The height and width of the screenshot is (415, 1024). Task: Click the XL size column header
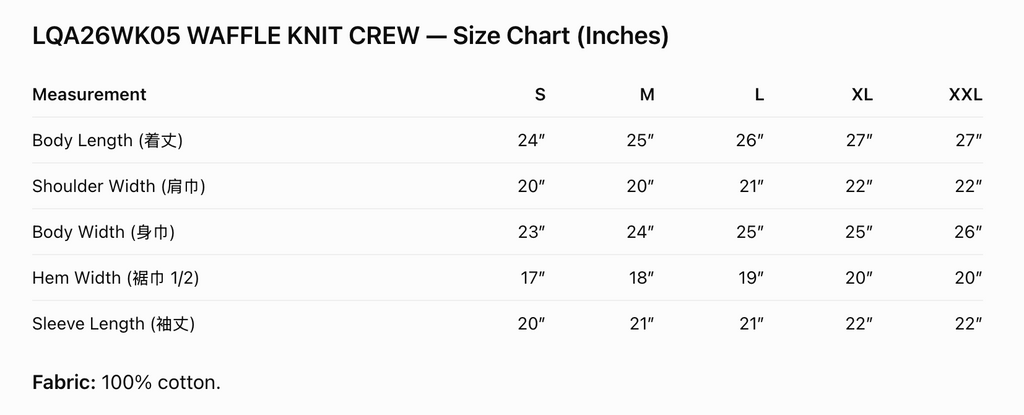pyautogui.click(x=862, y=95)
